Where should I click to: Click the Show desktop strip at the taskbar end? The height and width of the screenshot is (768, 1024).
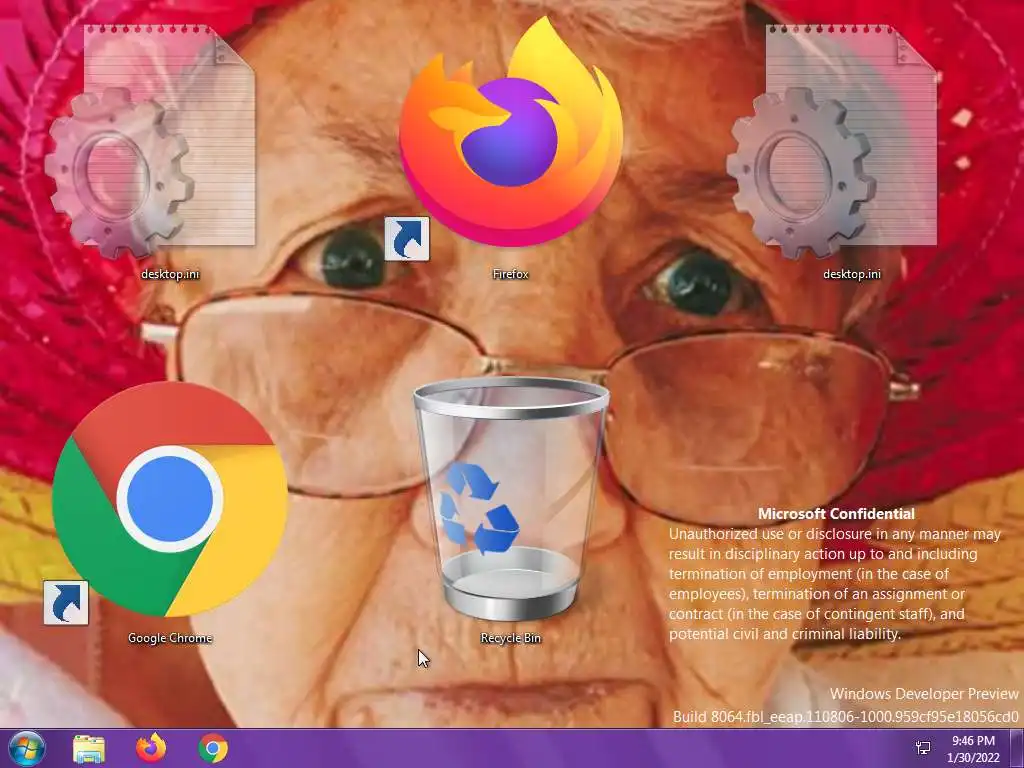(1017, 748)
